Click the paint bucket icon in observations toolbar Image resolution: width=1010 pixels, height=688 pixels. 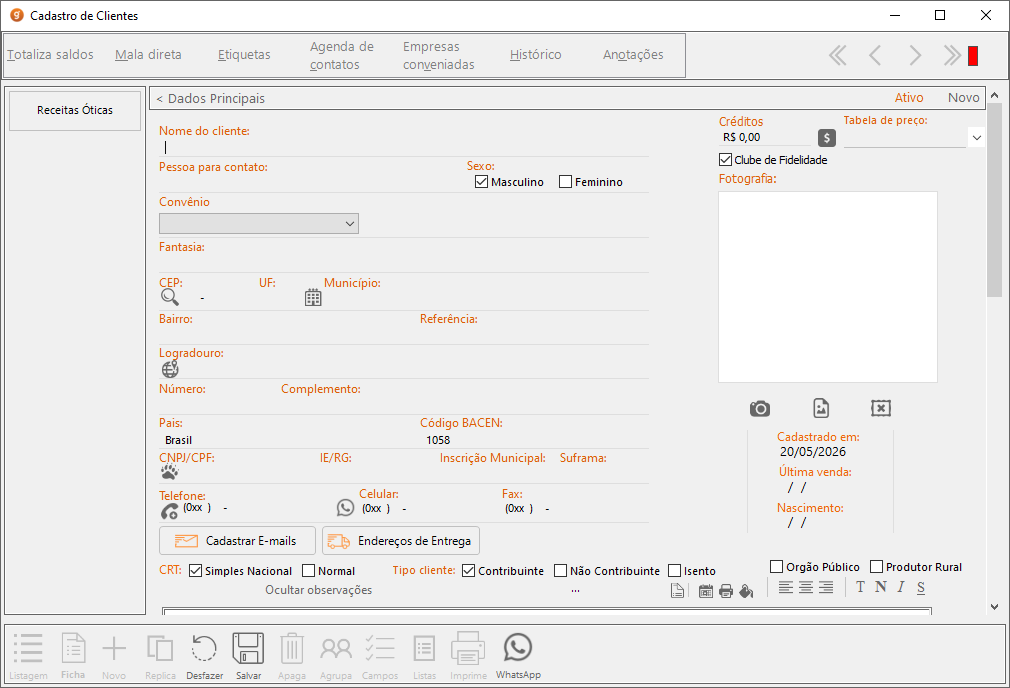pyautogui.click(x=746, y=591)
